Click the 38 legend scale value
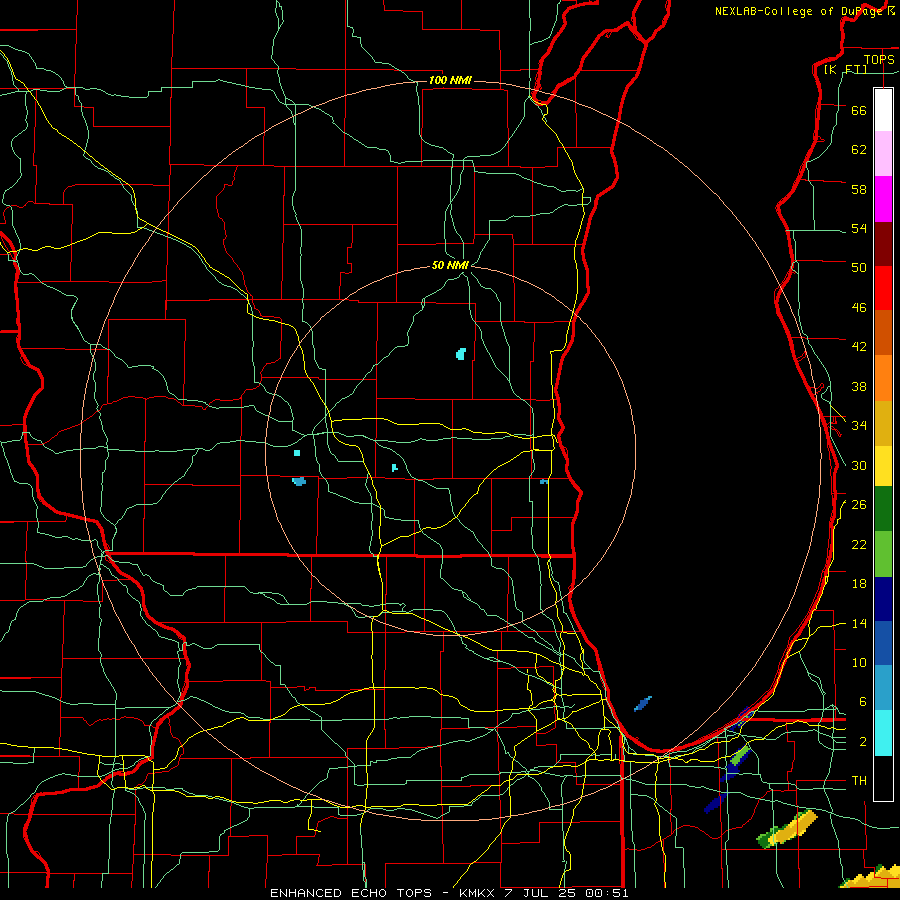 (x=859, y=386)
